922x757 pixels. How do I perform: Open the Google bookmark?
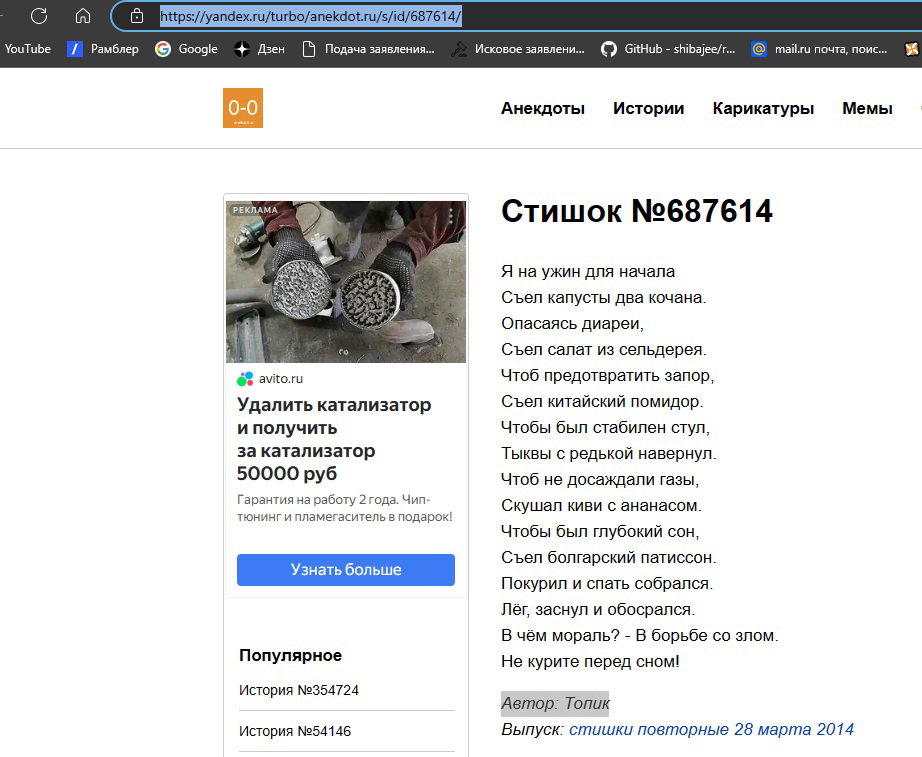pyautogui.click(x=186, y=49)
